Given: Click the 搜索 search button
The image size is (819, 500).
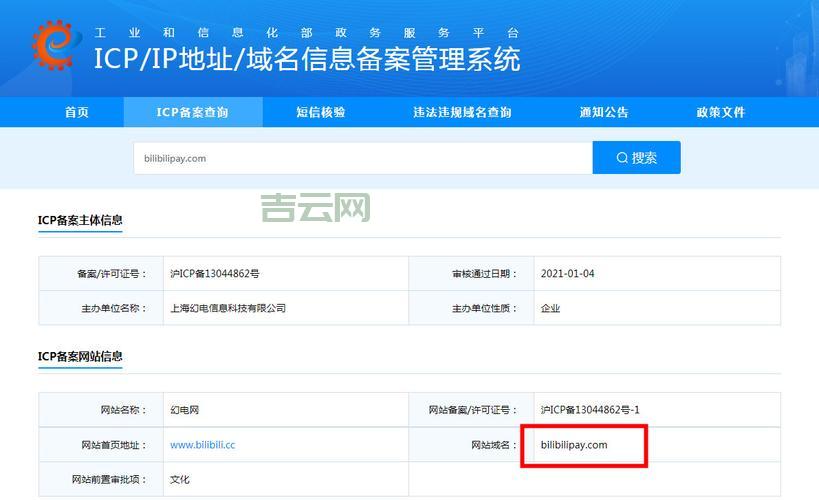Looking at the screenshot, I should coord(636,157).
